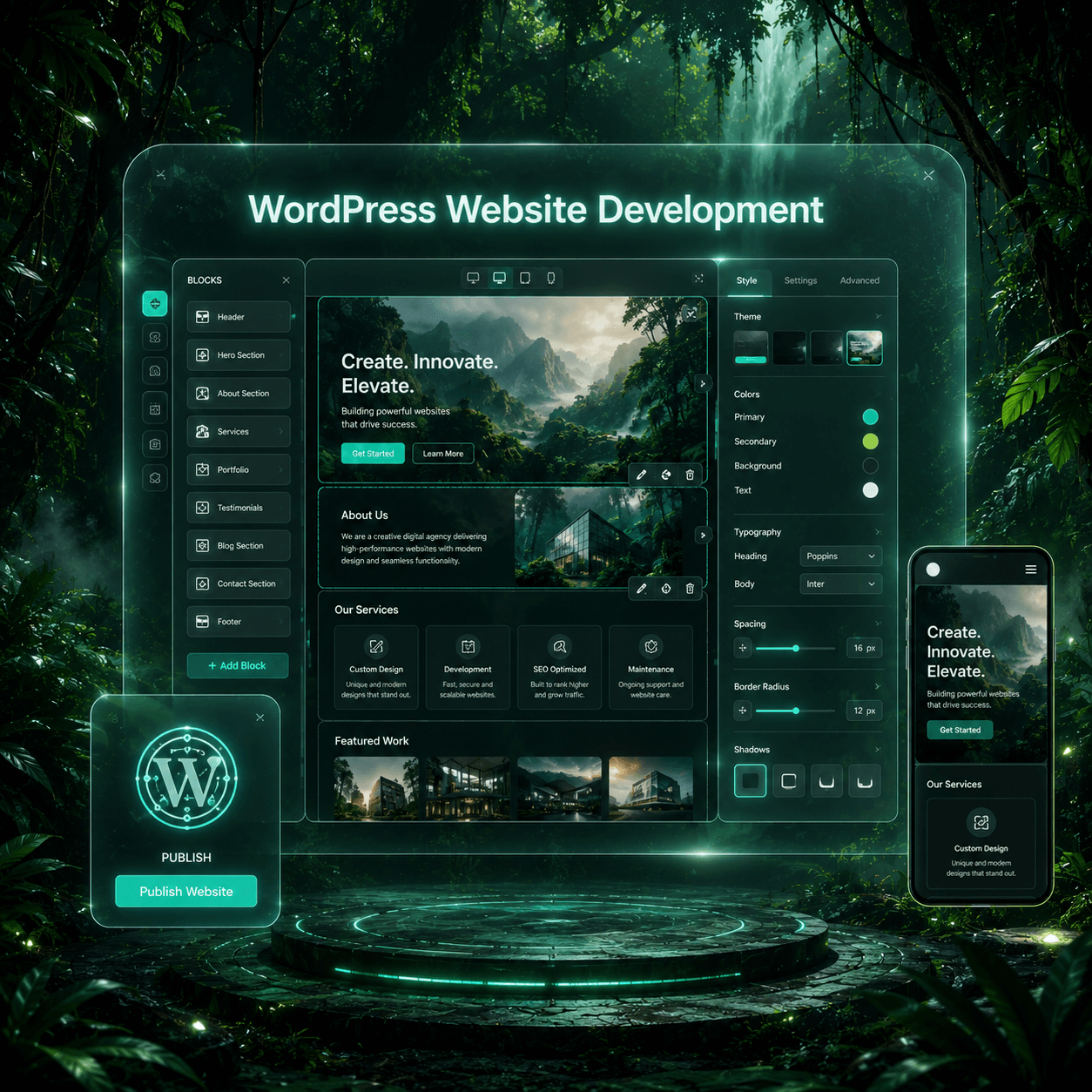The height and width of the screenshot is (1092, 1092).
Task: Click the Hero Section block icon
Action: point(202,355)
